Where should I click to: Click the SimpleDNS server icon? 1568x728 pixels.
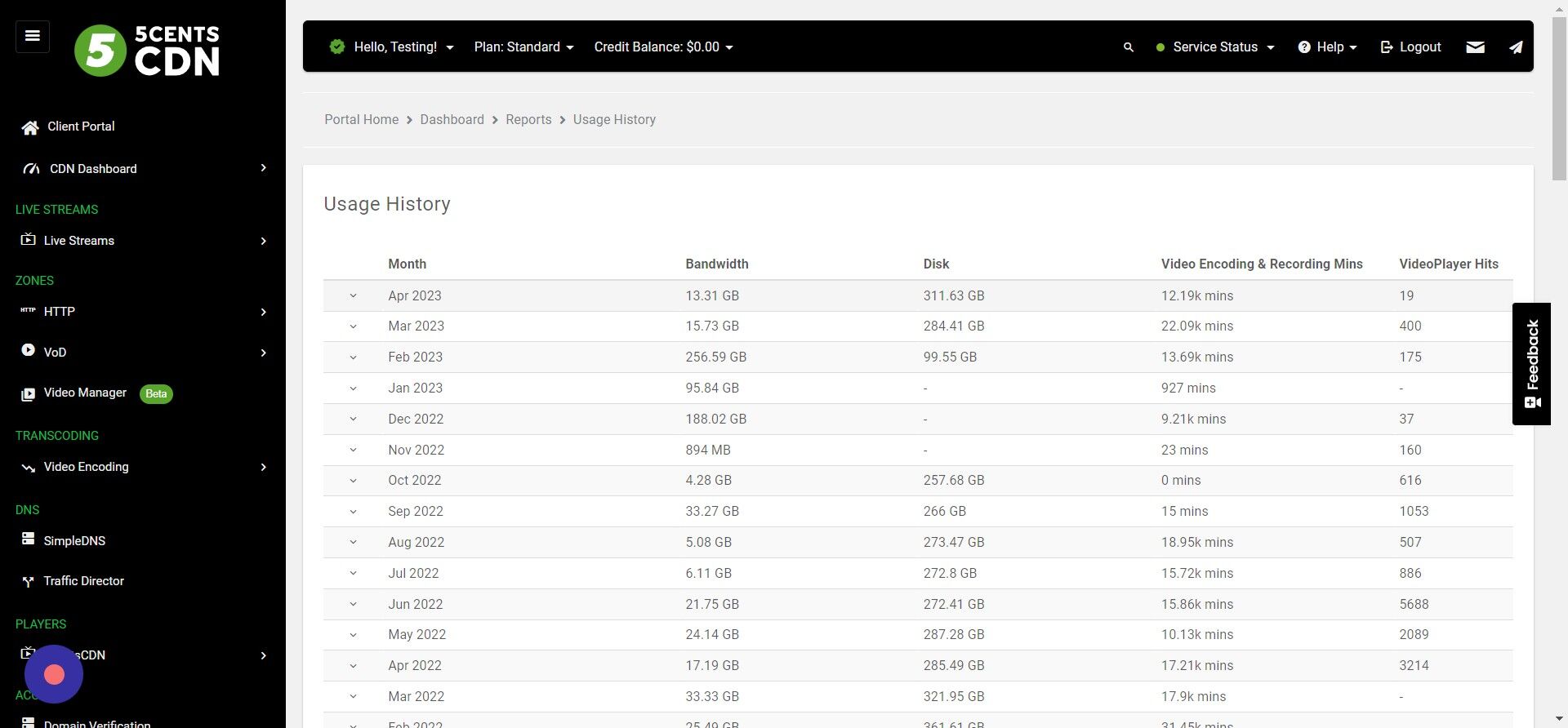(28, 539)
